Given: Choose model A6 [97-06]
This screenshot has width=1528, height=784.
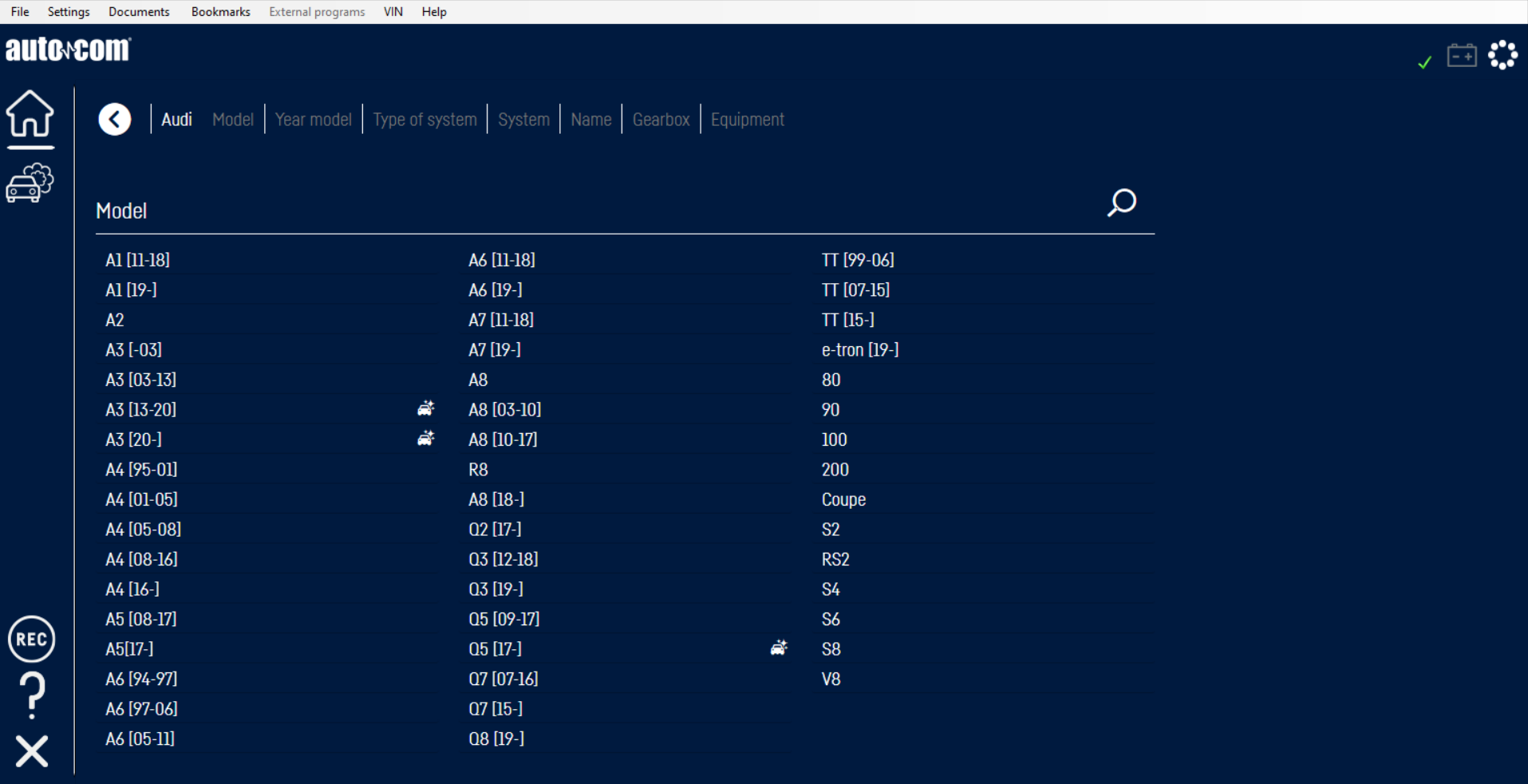Looking at the screenshot, I should (142, 709).
